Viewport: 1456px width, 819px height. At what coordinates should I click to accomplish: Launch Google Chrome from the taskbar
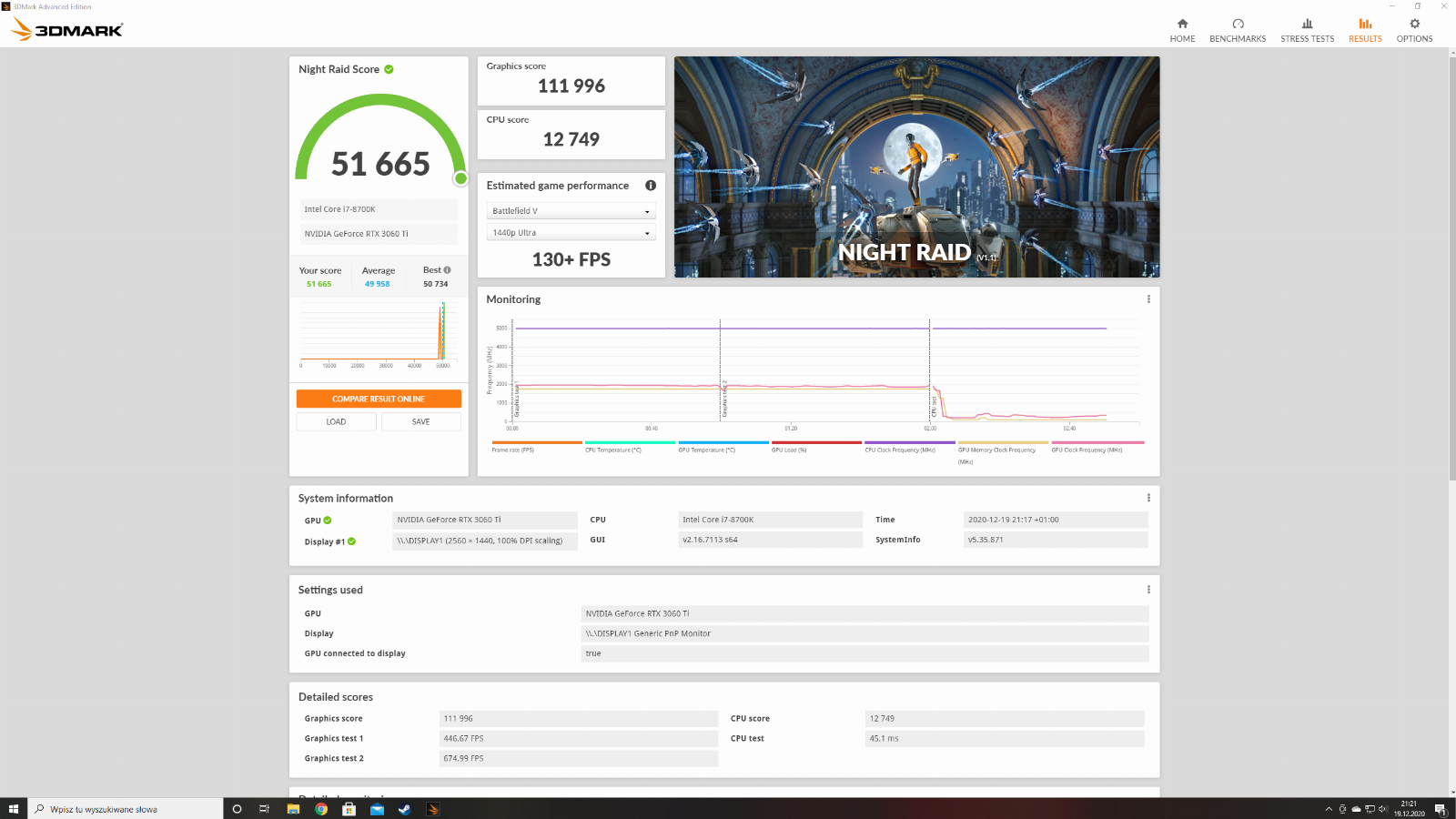click(321, 809)
